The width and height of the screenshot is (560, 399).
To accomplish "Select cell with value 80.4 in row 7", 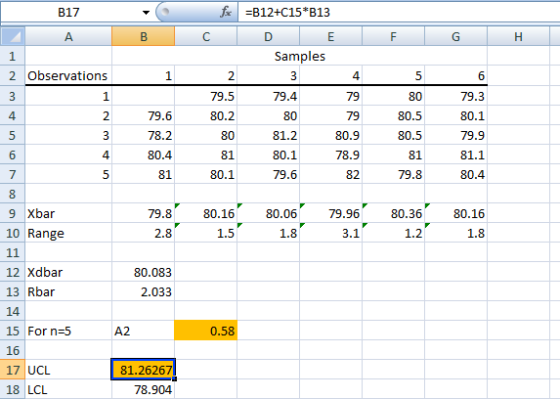I will point(456,175).
